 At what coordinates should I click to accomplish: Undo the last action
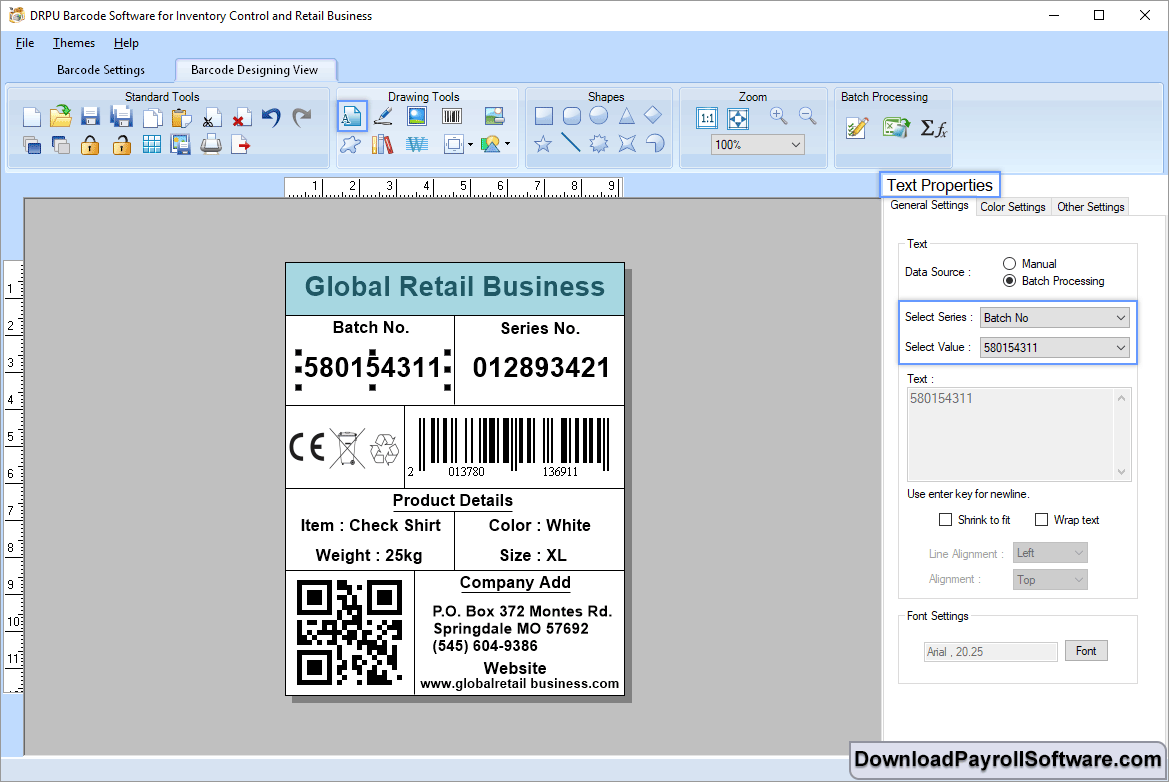pyautogui.click(x=271, y=117)
